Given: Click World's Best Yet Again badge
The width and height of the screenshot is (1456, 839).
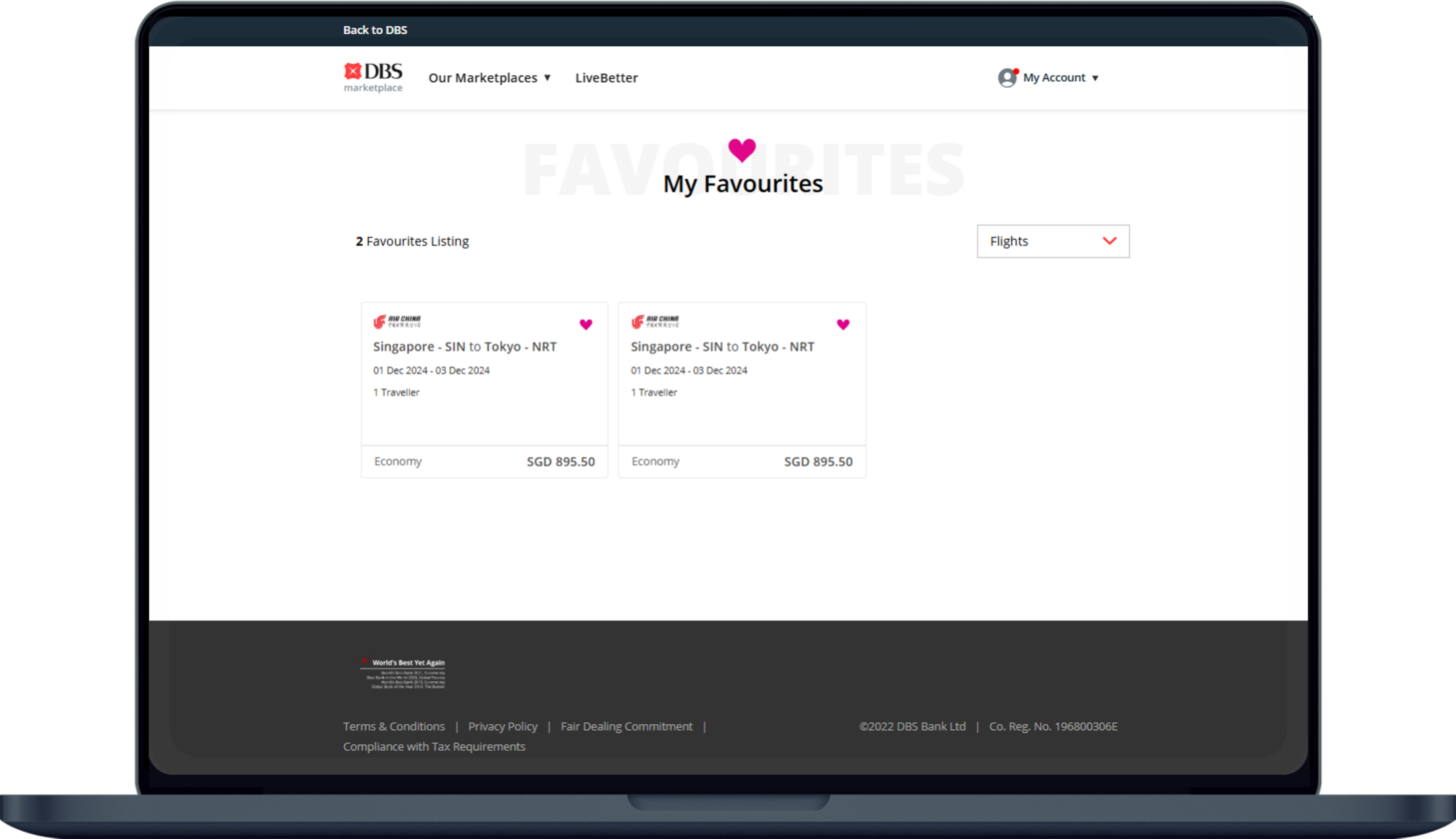Looking at the screenshot, I should [403, 673].
